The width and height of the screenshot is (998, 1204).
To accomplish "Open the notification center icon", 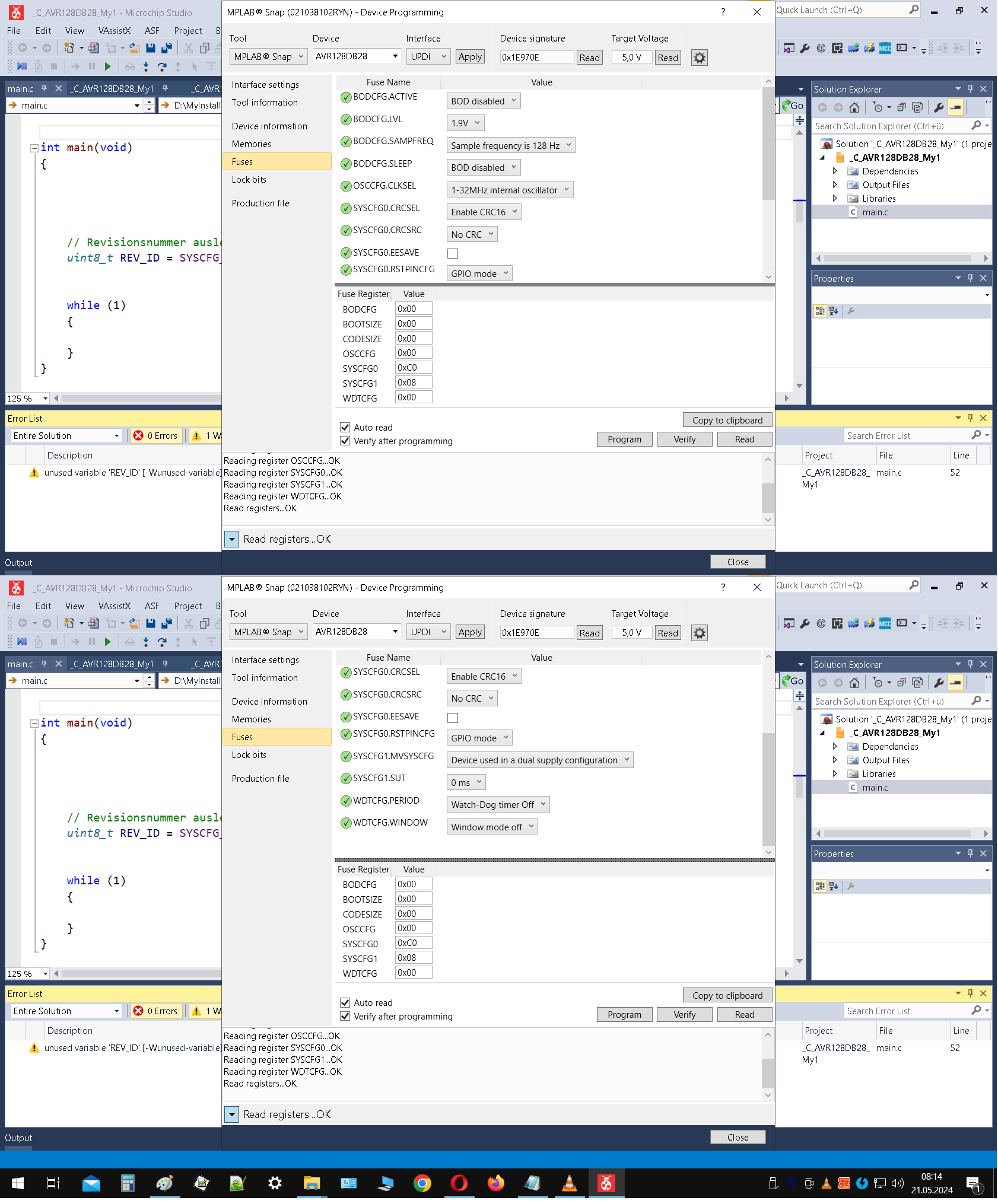I will point(973,1184).
